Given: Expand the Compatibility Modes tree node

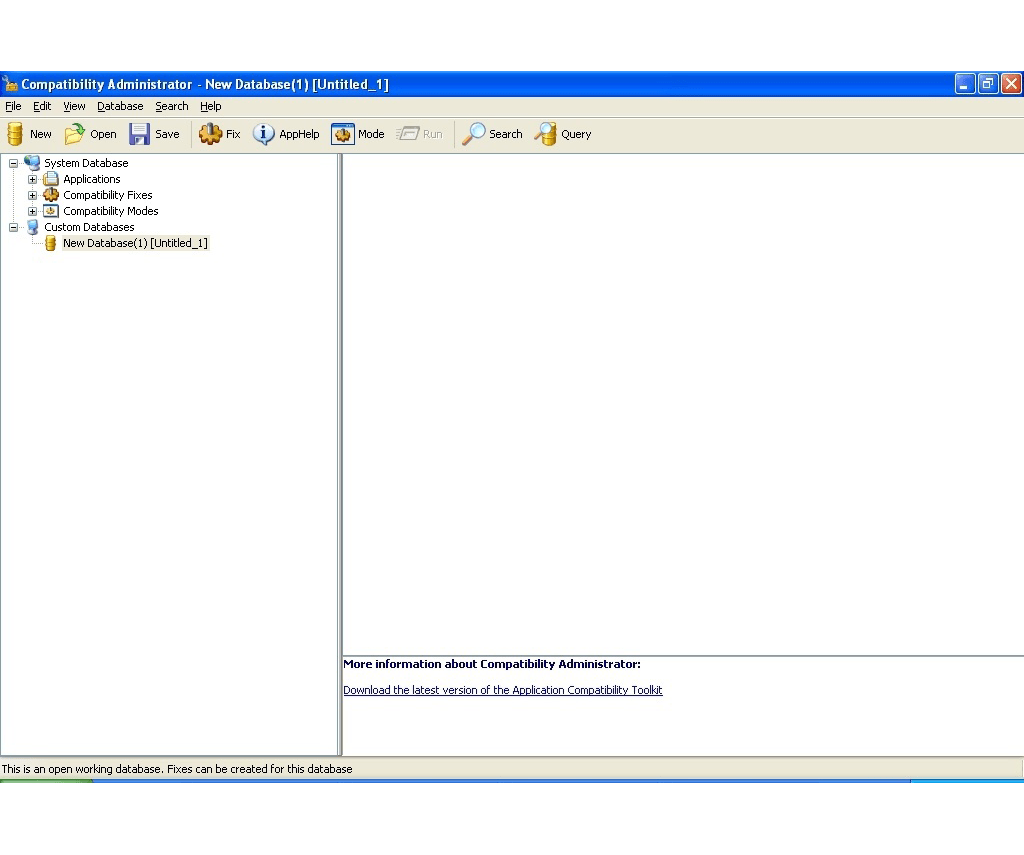Looking at the screenshot, I should (32, 211).
